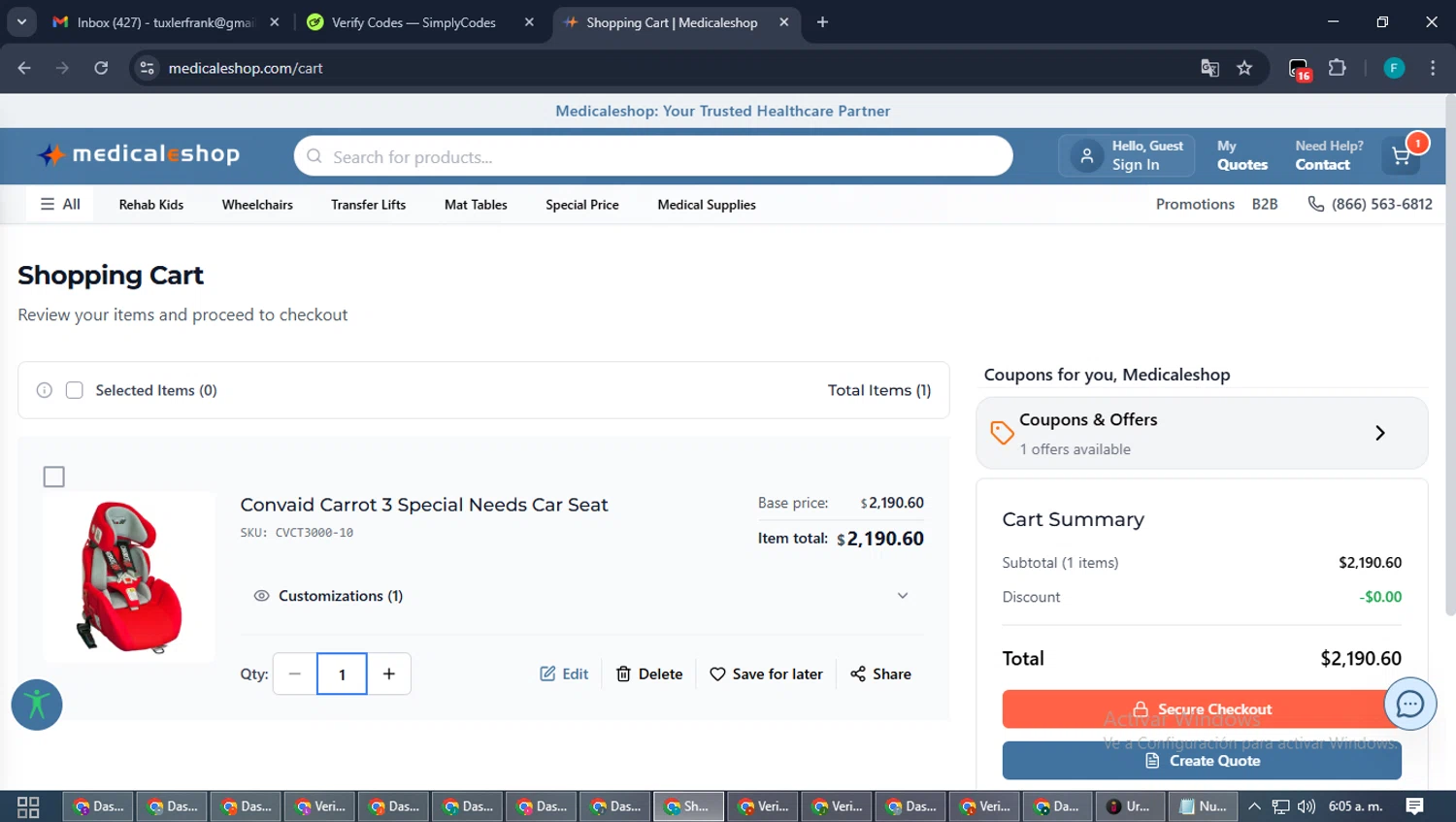Open the Google Translate icon in address bar
Viewport: 1456px width, 822px height.
[x=1209, y=68]
